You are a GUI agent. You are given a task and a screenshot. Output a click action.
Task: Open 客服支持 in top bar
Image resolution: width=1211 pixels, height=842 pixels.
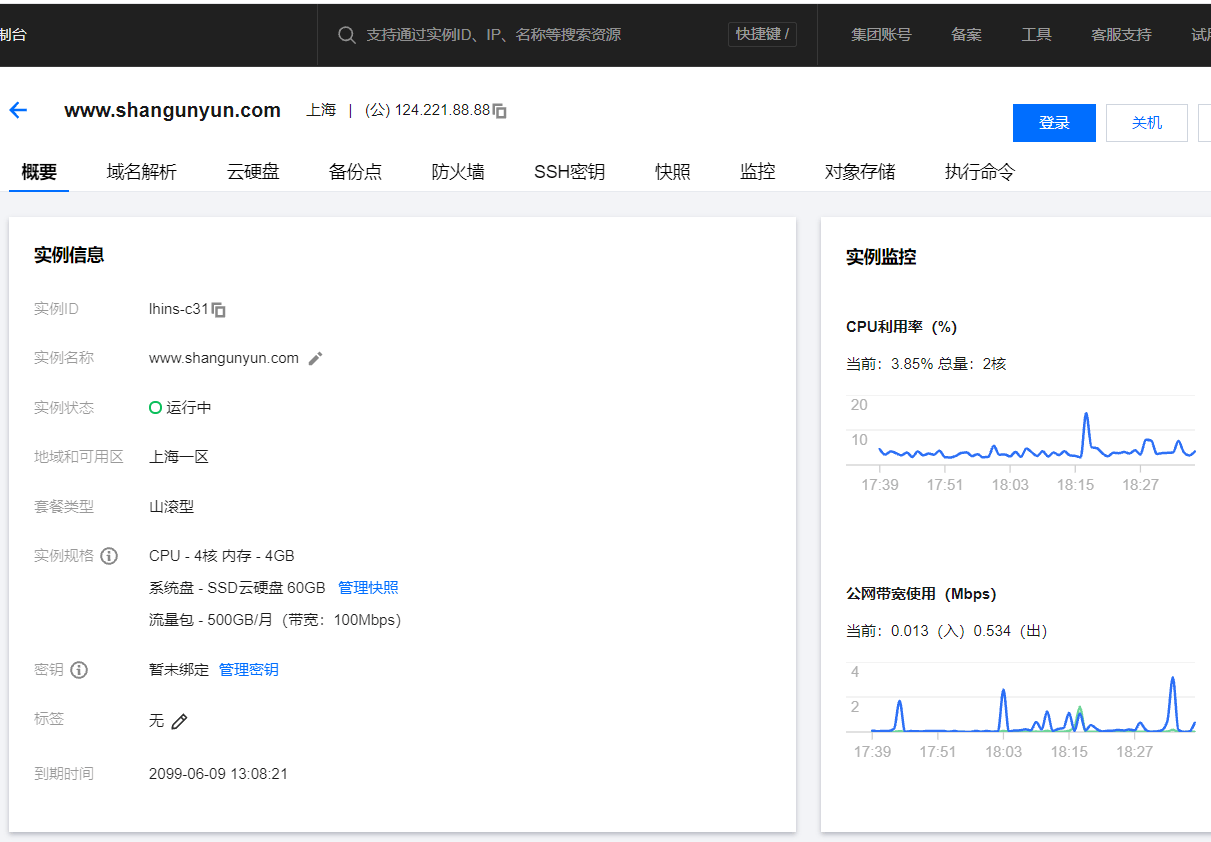pos(1121,35)
